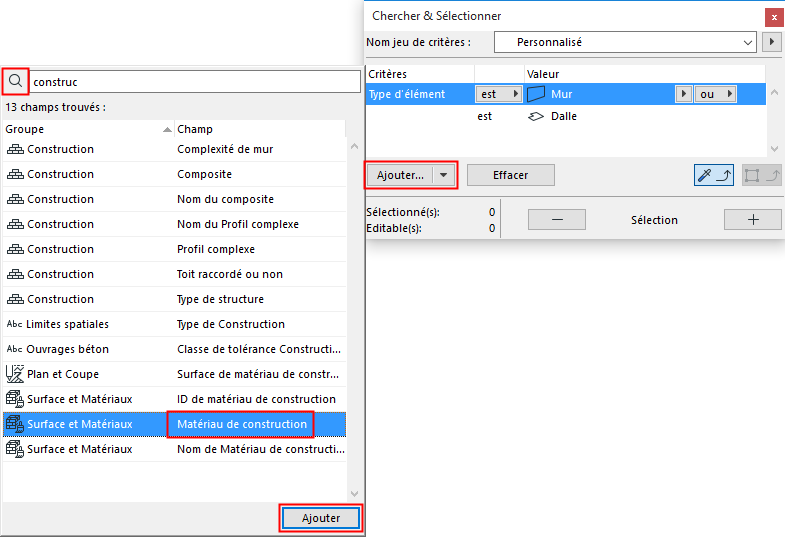Screen dimensions: 785x537
Task: Select 'Toit raccordé ou non' field
Action: [x=174, y=274]
